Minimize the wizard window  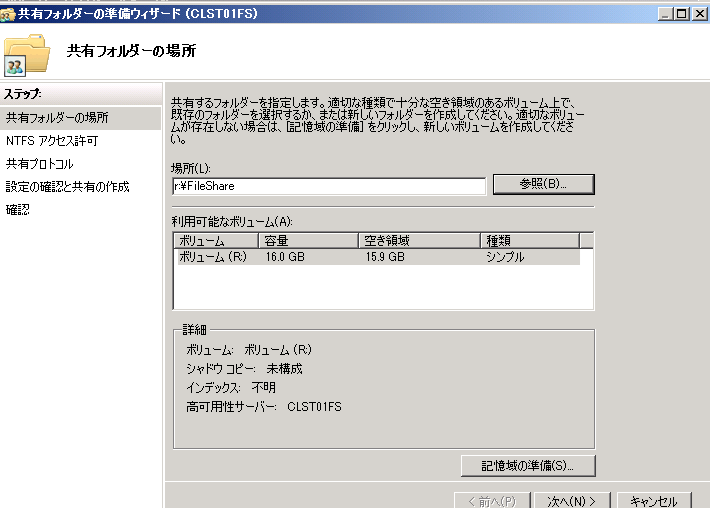pos(665,14)
